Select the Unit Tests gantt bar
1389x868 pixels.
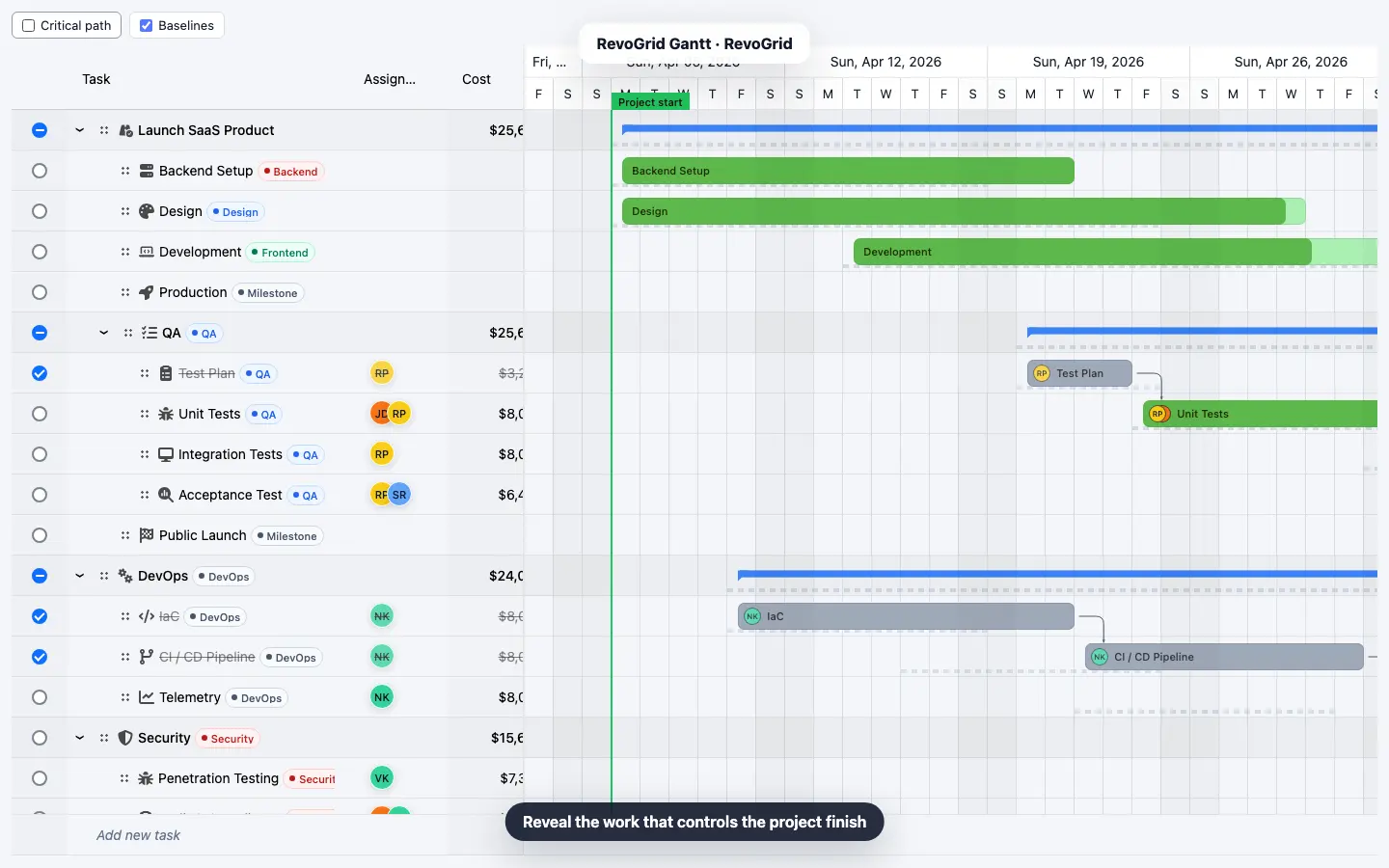pyautogui.click(x=1260, y=414)
